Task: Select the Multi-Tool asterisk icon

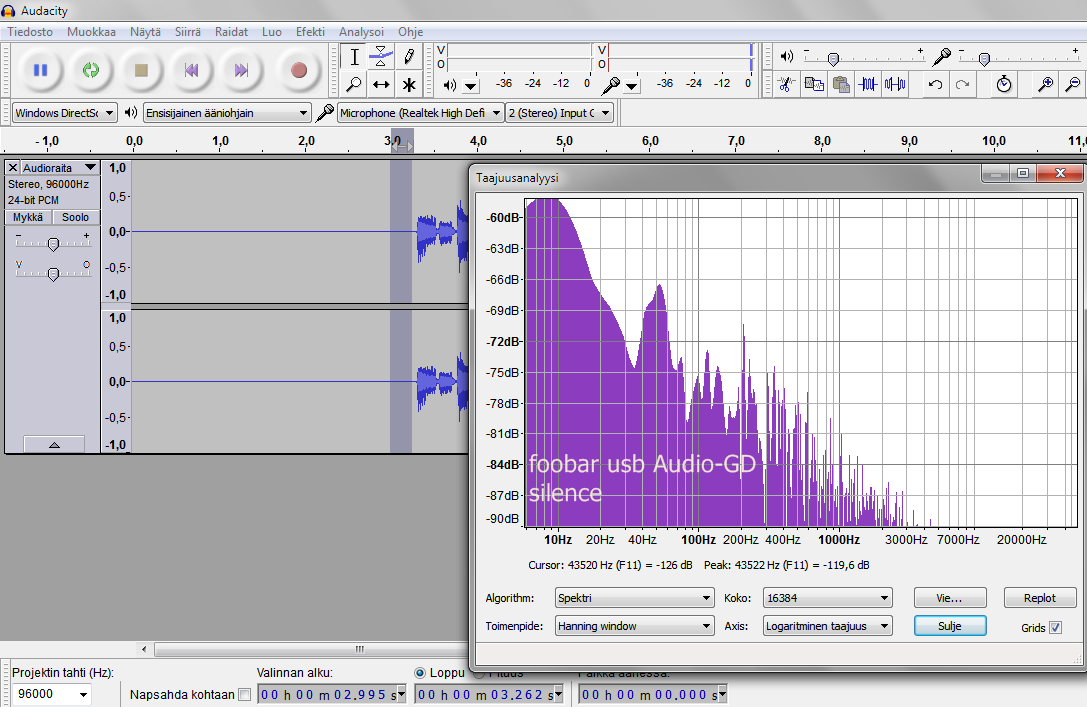Action: (408, 85)
